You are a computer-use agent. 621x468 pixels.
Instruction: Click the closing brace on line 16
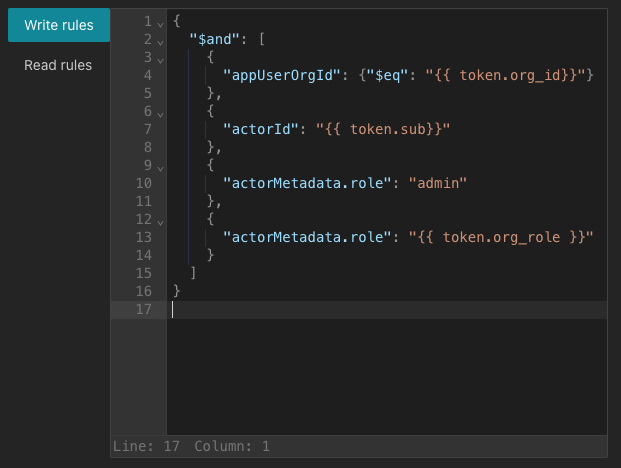coord(177,291)
